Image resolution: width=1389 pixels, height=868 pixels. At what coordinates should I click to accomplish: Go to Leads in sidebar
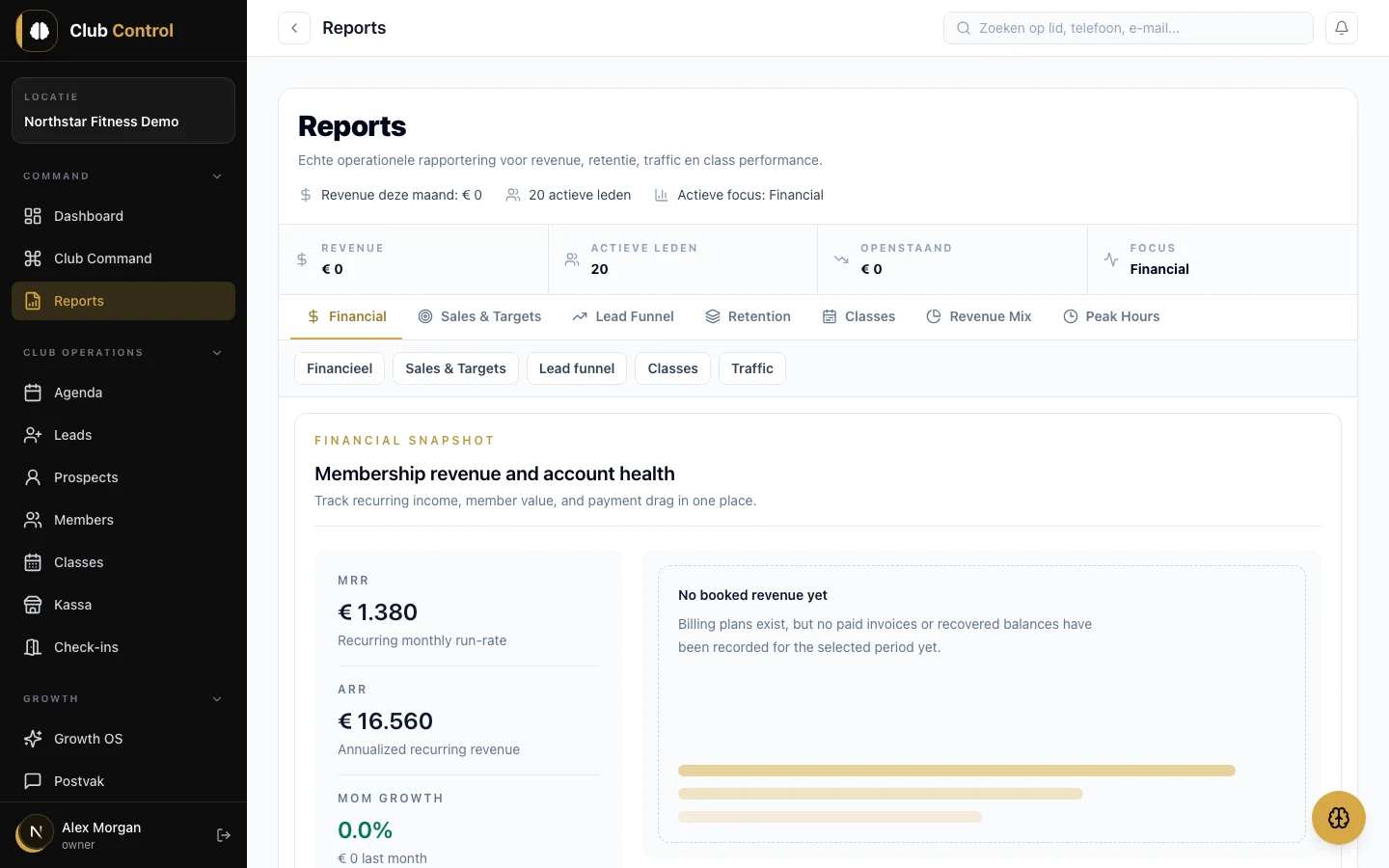[123, 435]
